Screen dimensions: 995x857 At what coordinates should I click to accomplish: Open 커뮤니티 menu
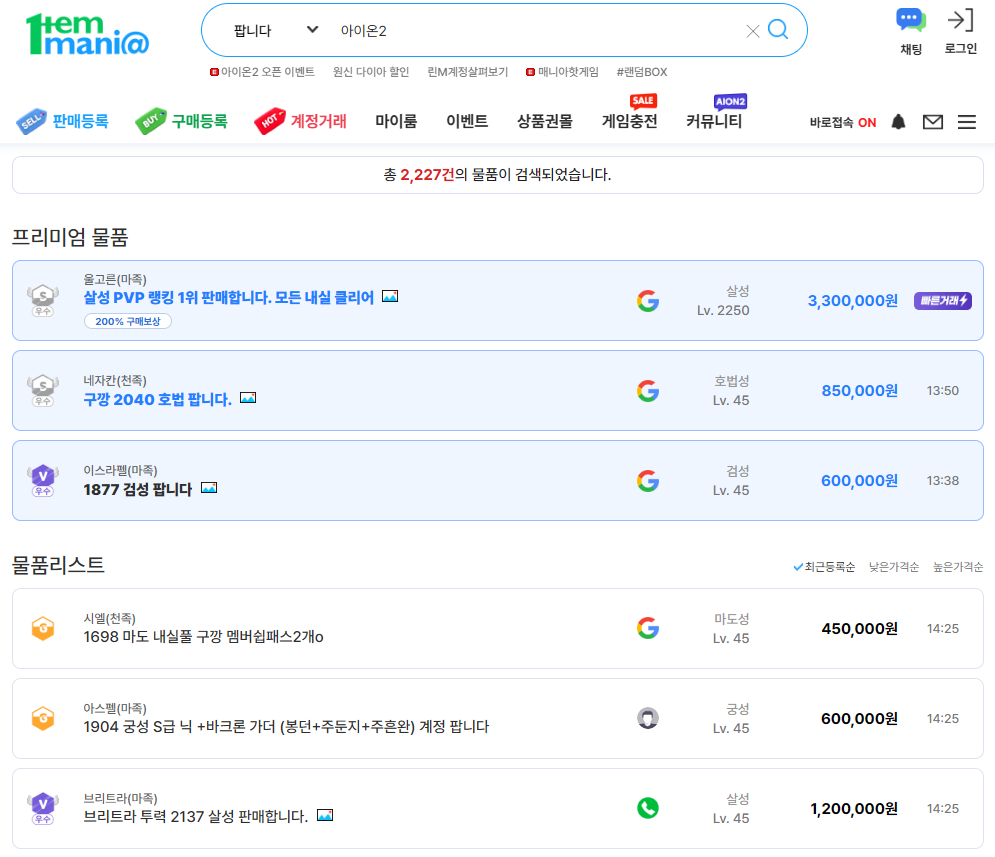tap(714, 121)
